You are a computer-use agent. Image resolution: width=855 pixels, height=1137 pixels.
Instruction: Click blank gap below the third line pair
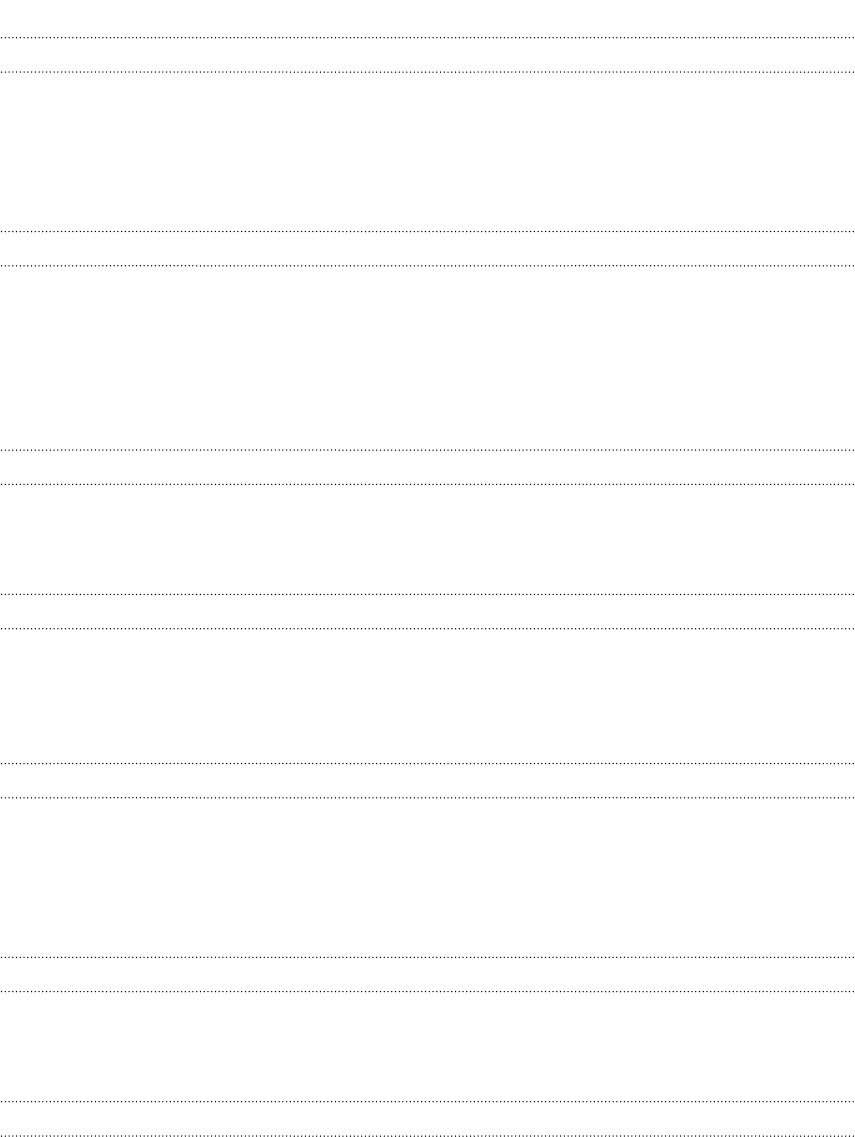click(x=427, y=539)
